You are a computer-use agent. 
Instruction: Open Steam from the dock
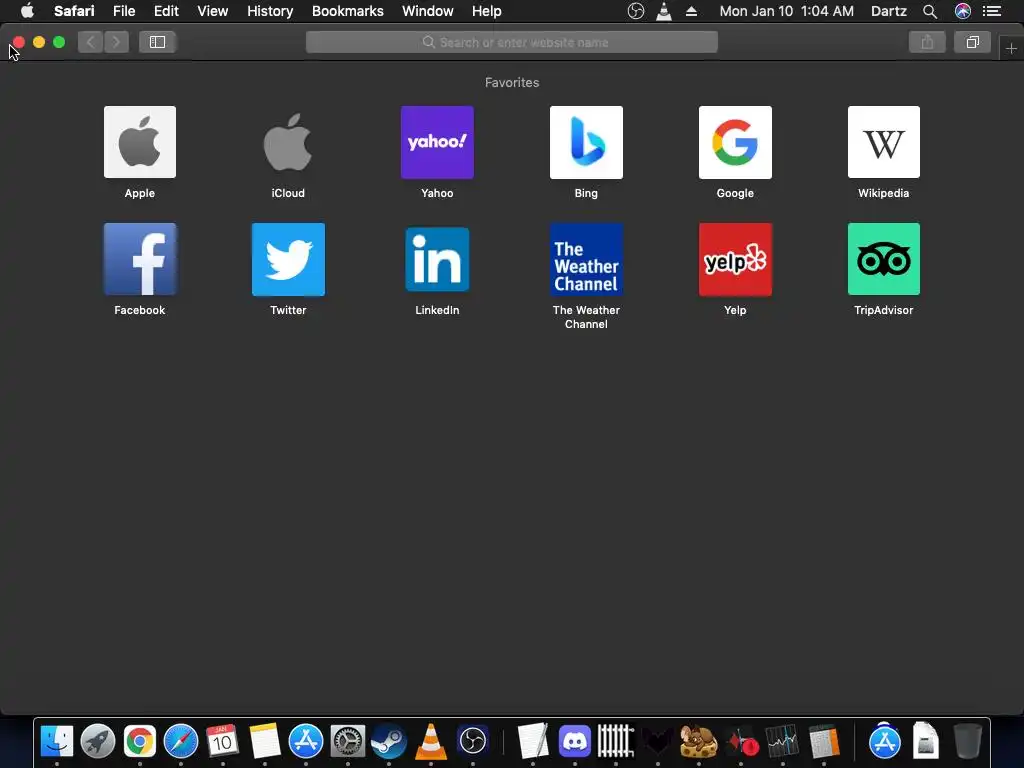click(x=389, y=742)
